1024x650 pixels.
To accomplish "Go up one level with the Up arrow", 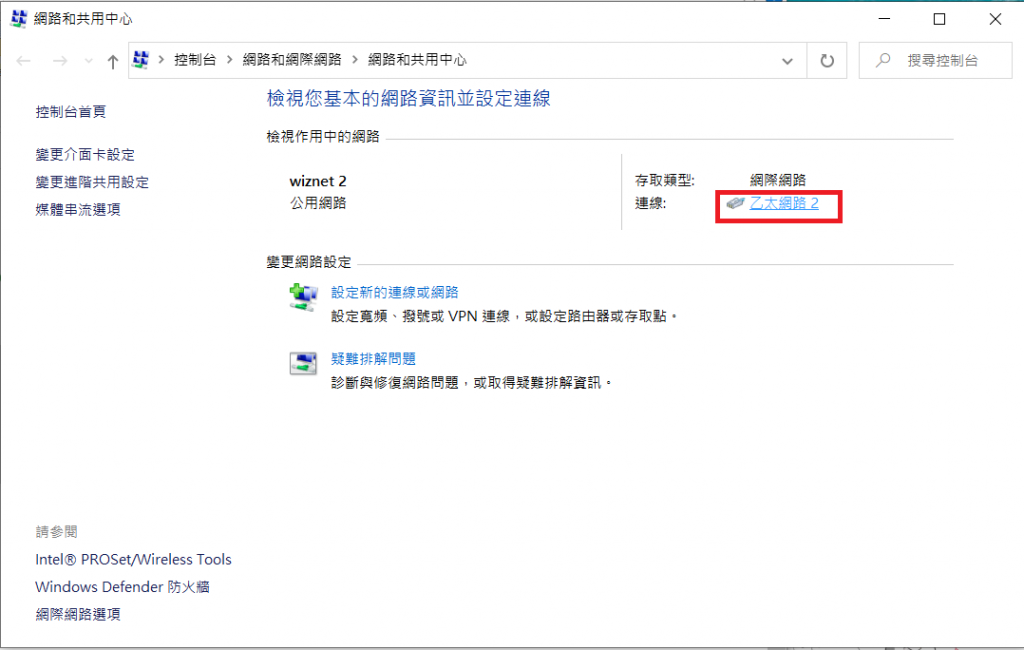I will click(x=112, y=61).
